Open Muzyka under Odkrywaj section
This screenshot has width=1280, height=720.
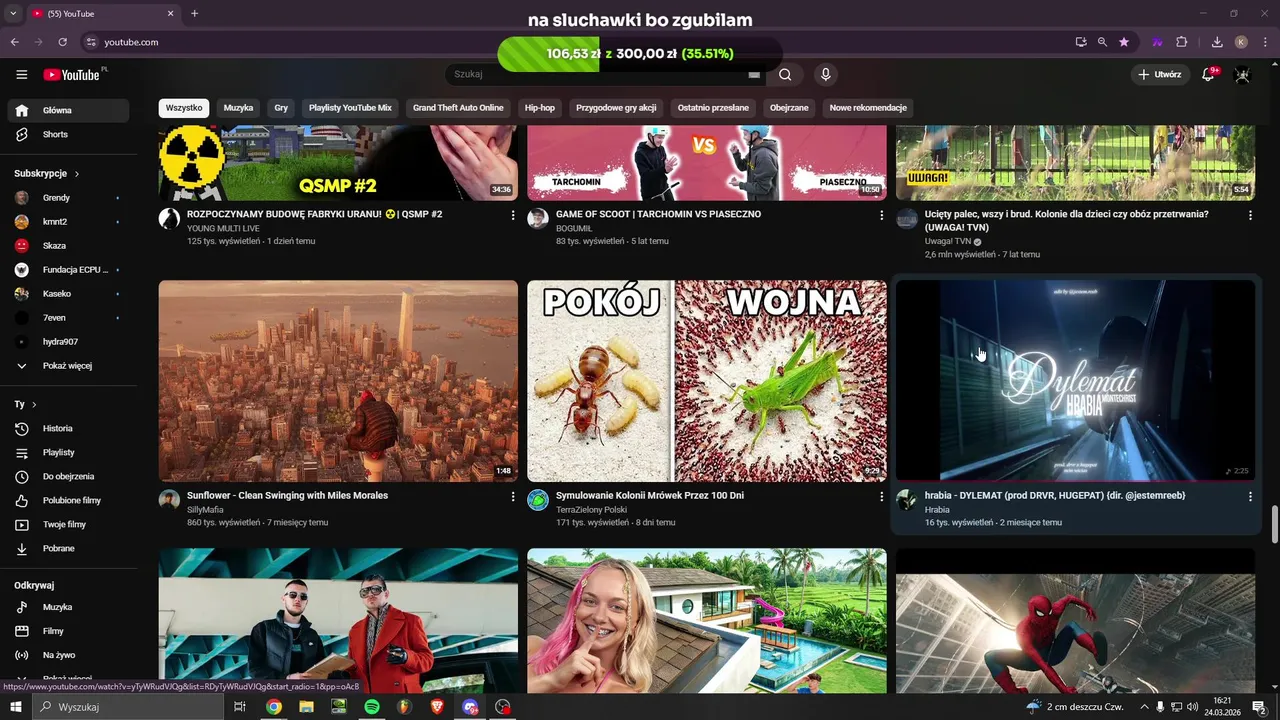[68, 607]
